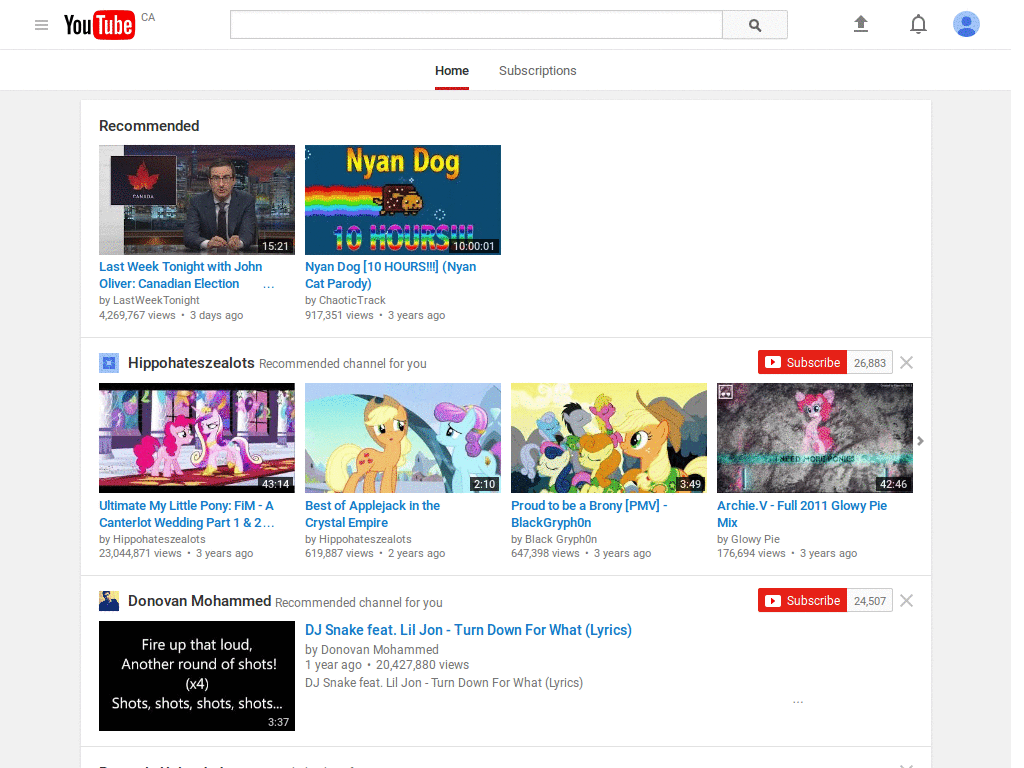The width and height of the screenshot is (1024, 768).
Task: Open the hamburger guide menu
Action: (x=41, y=25)
